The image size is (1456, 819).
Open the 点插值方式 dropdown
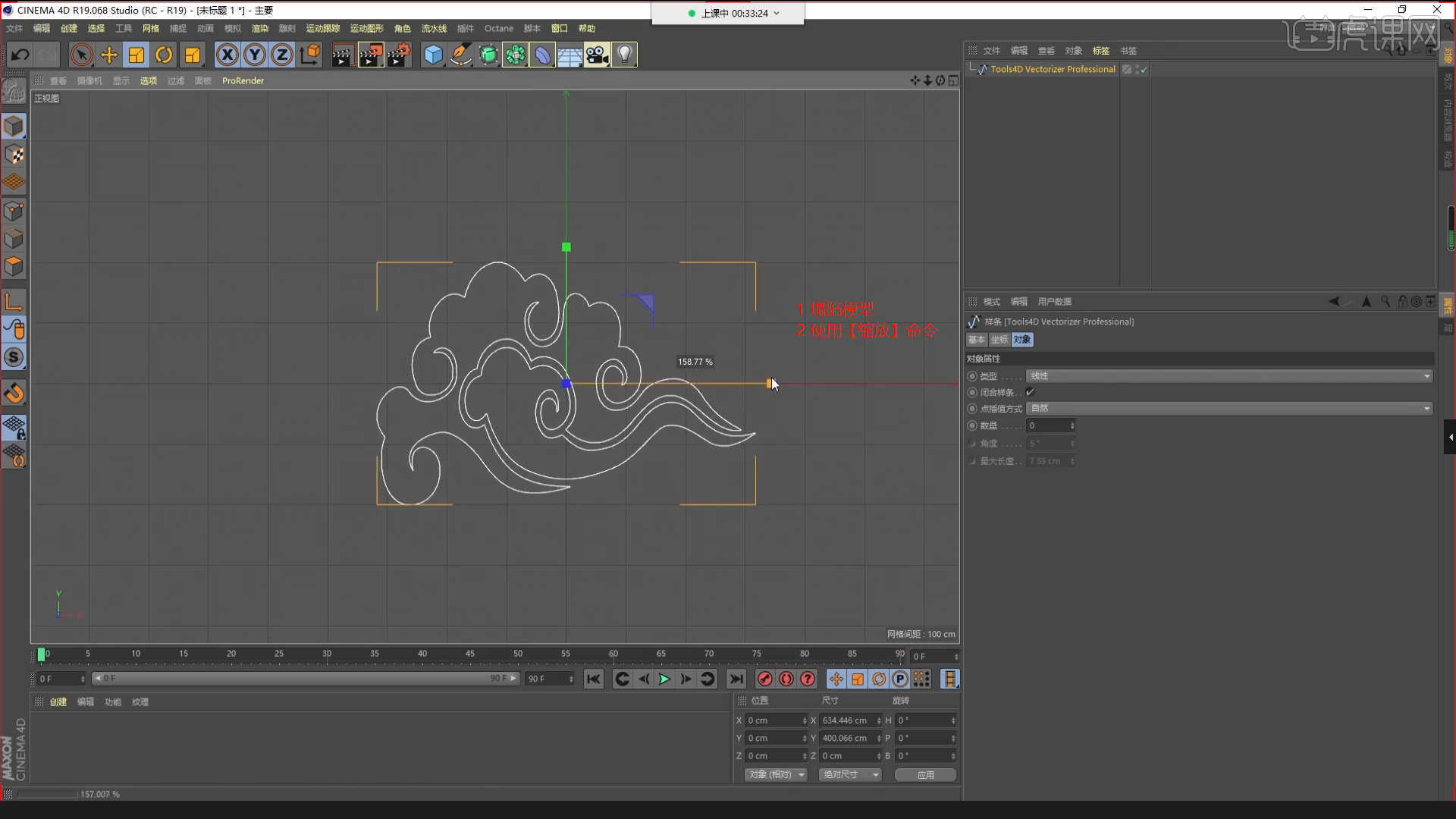point(1229,408)
